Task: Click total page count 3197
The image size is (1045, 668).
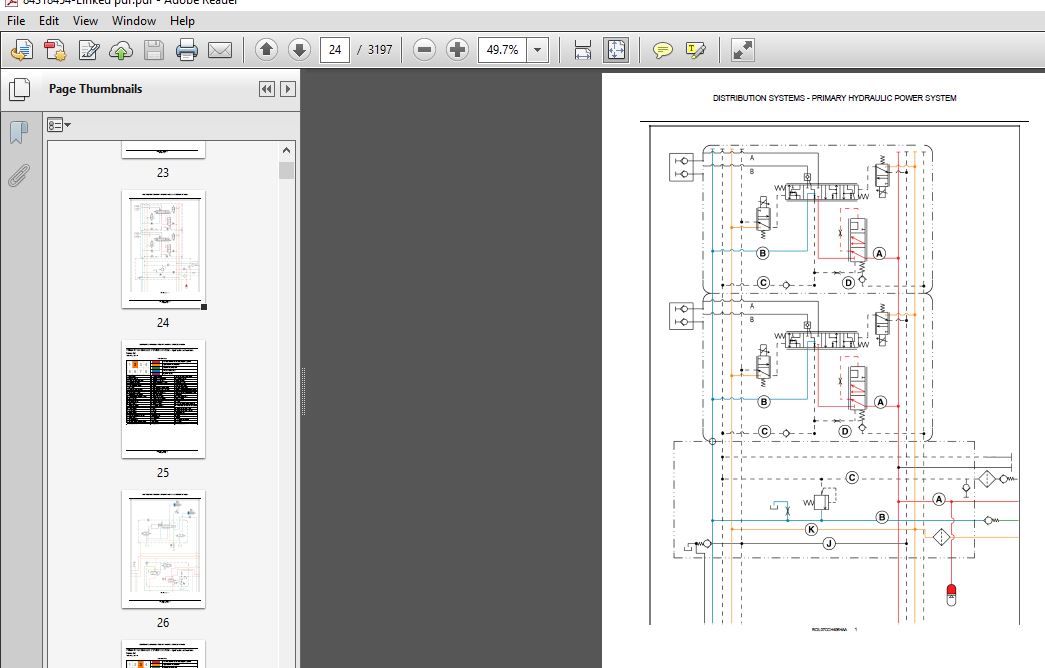Action: tap(380, 49)
